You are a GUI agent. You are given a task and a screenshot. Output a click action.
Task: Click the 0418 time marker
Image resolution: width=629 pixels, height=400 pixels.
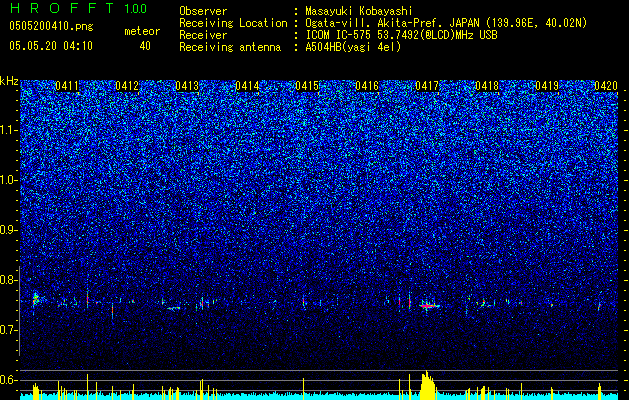point(487,86)
